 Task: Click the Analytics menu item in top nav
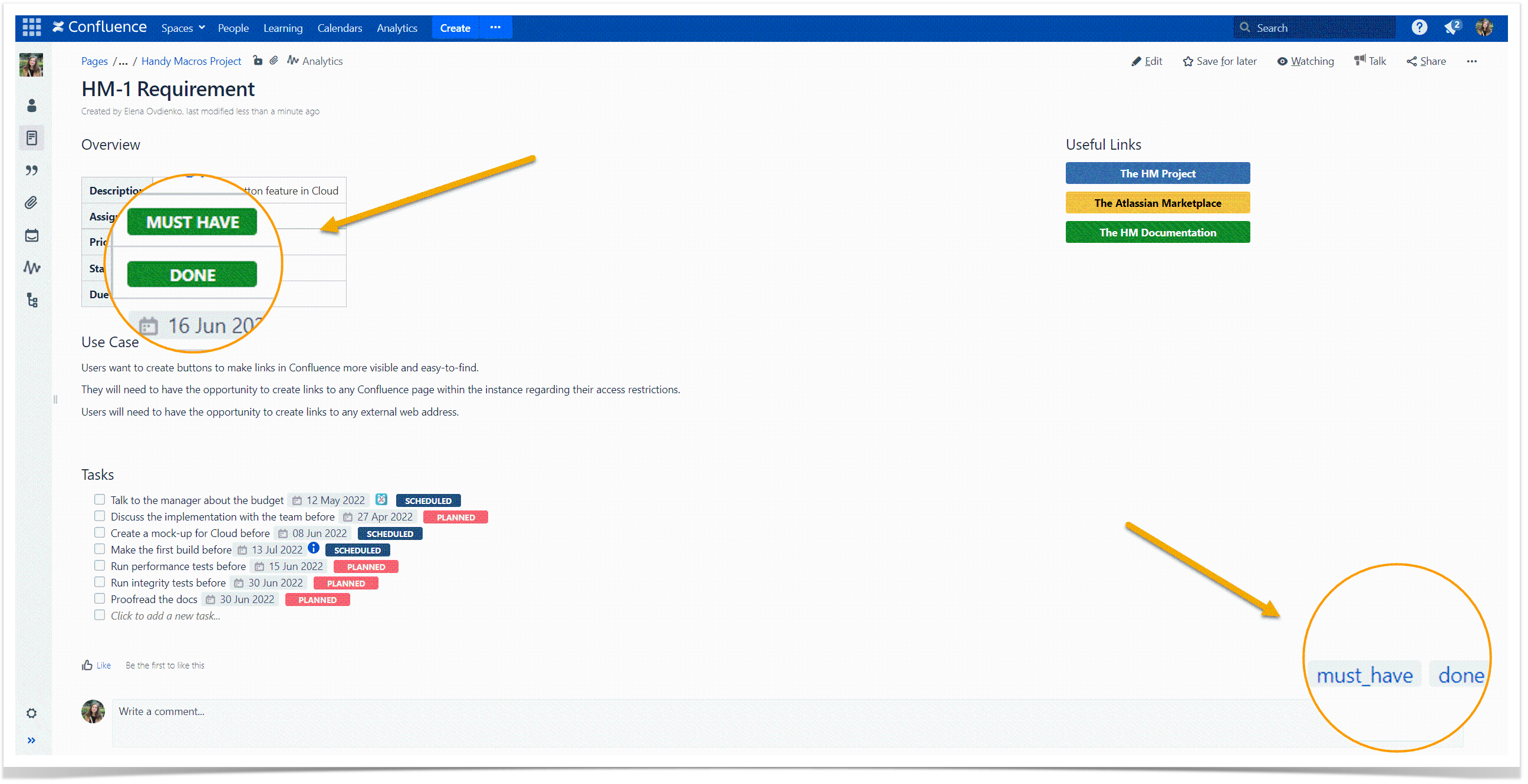pos(397,27)
